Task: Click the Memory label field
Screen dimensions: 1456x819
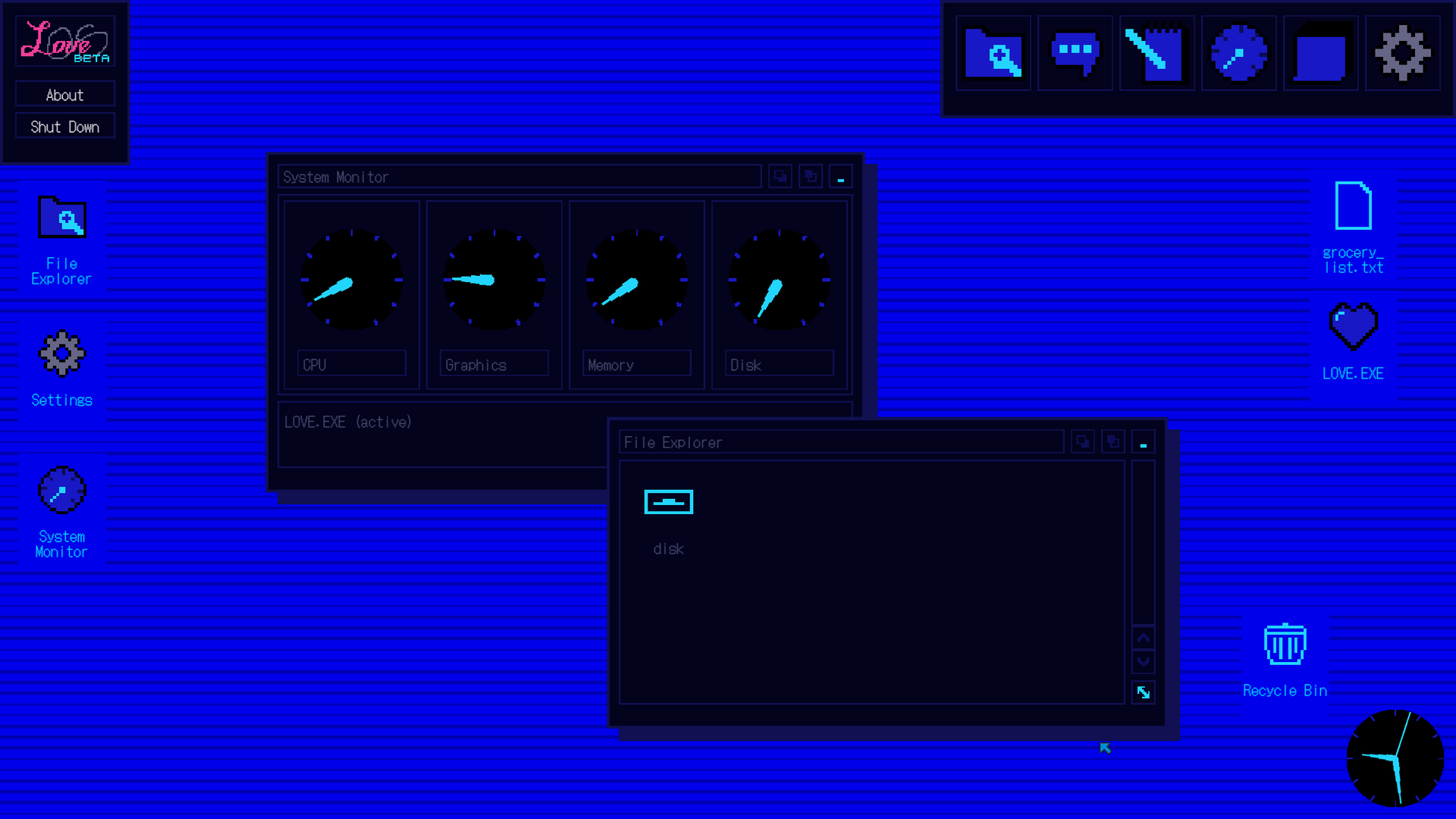Action: [637, 363]
